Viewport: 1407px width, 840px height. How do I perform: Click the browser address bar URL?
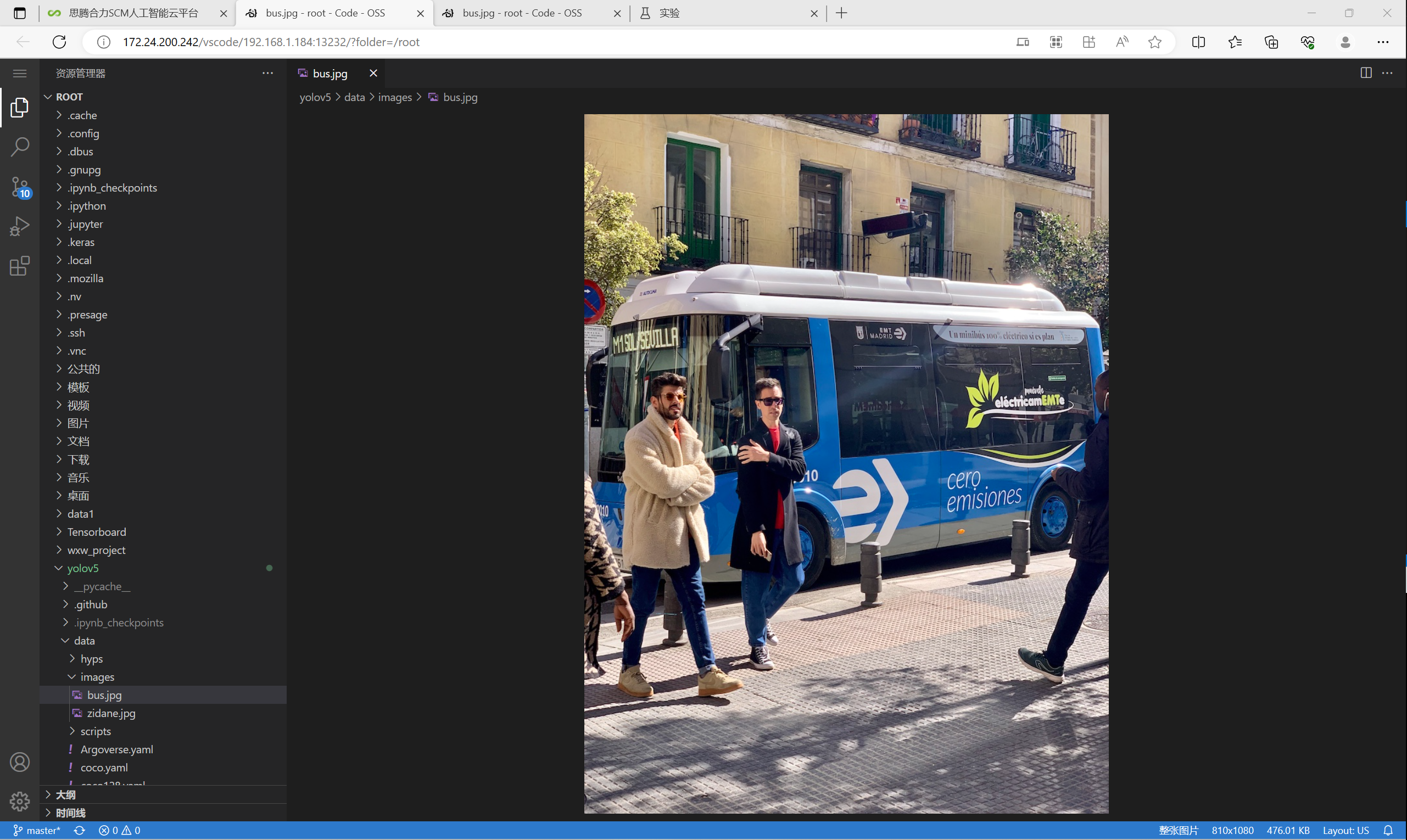pos(271,42)
